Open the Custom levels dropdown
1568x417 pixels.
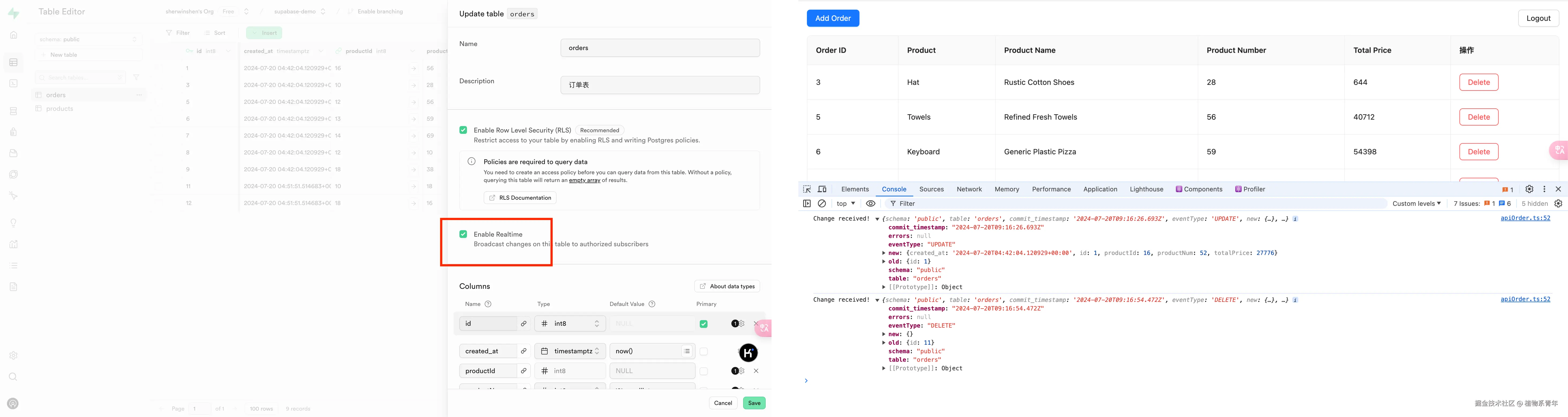click(x=1416, y=204)
